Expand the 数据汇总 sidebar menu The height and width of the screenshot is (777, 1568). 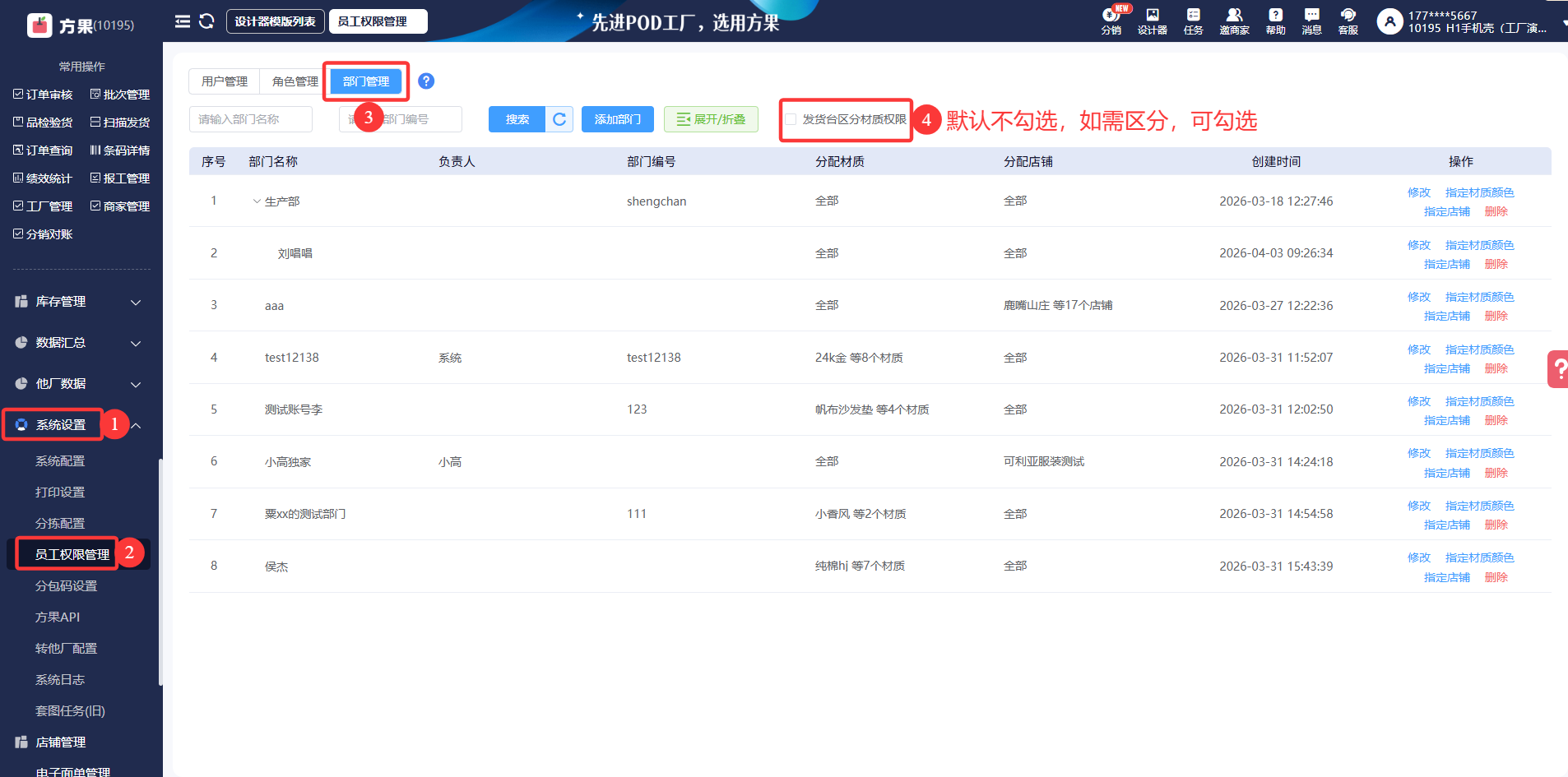point(78,343)
